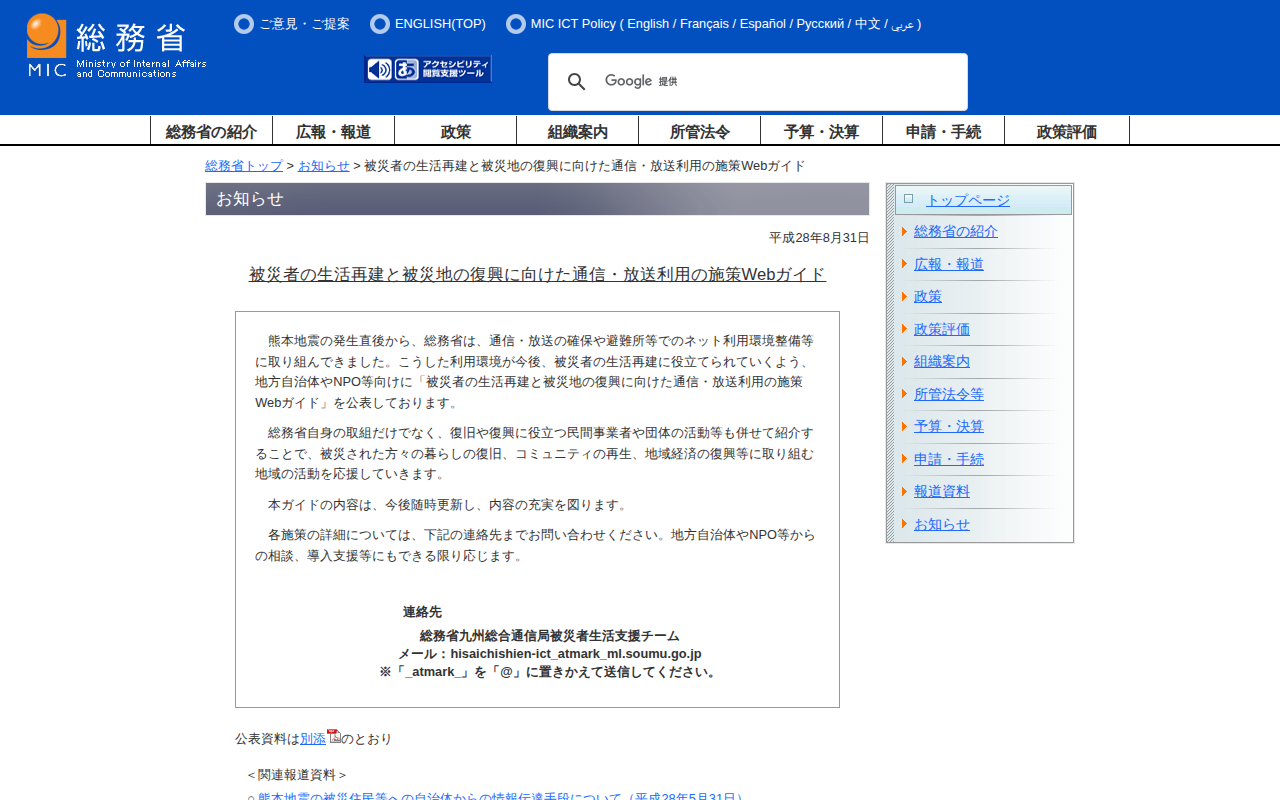Go to 申請・手続 in the top menu
The height and width of the screenshot is (800, 1280).
coord(943,131)
